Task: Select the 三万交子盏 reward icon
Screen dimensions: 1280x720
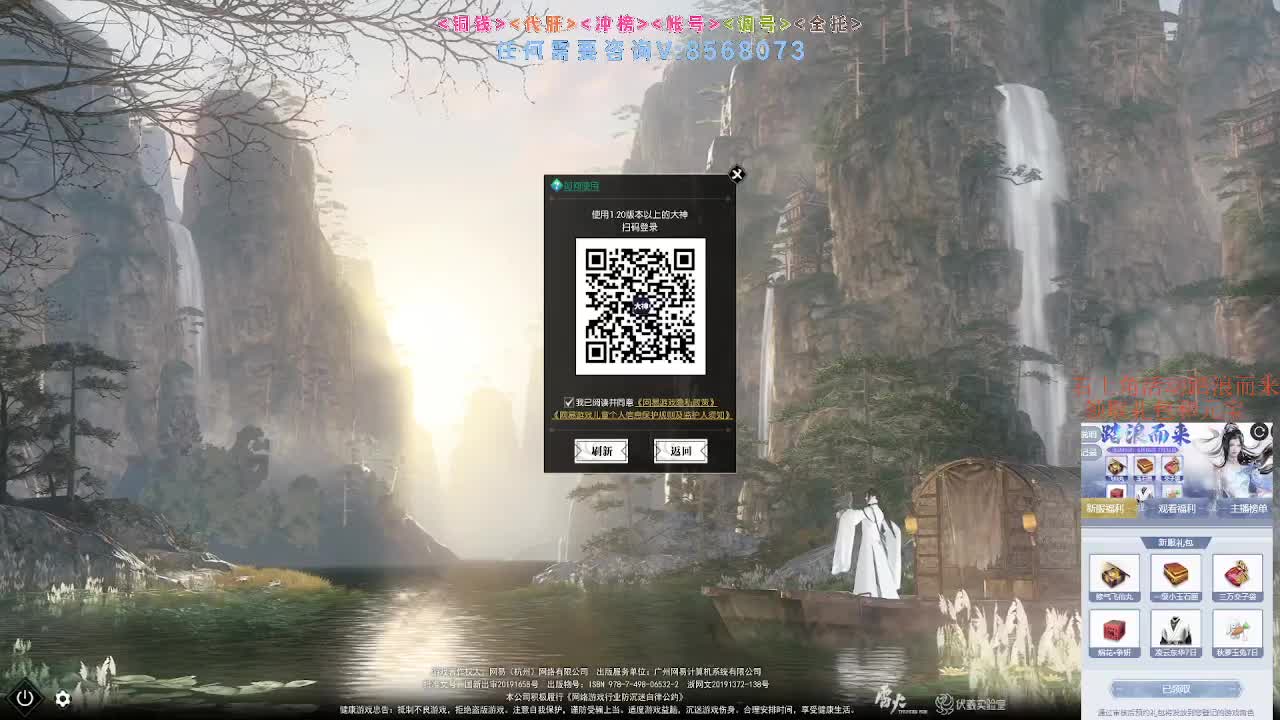Action: (x=1236, y=574)
